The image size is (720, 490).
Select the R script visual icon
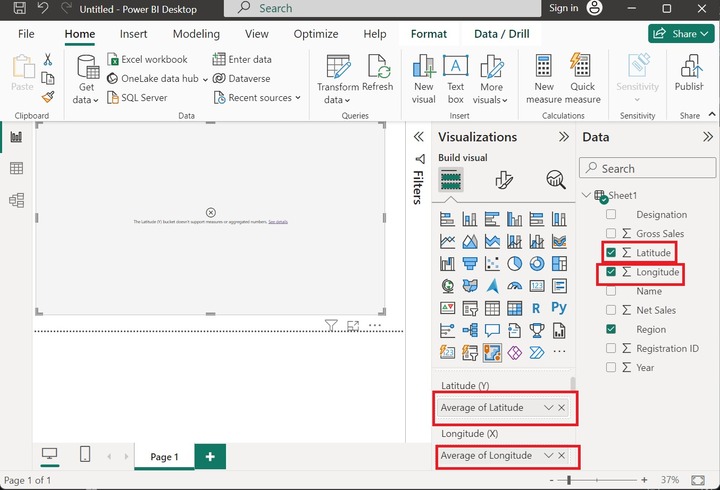tap(537, 308)
